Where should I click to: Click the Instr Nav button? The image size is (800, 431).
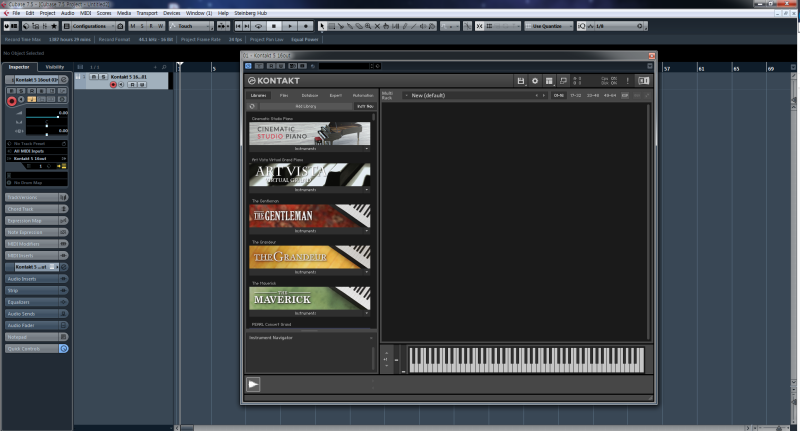click(x=365, y=106)
